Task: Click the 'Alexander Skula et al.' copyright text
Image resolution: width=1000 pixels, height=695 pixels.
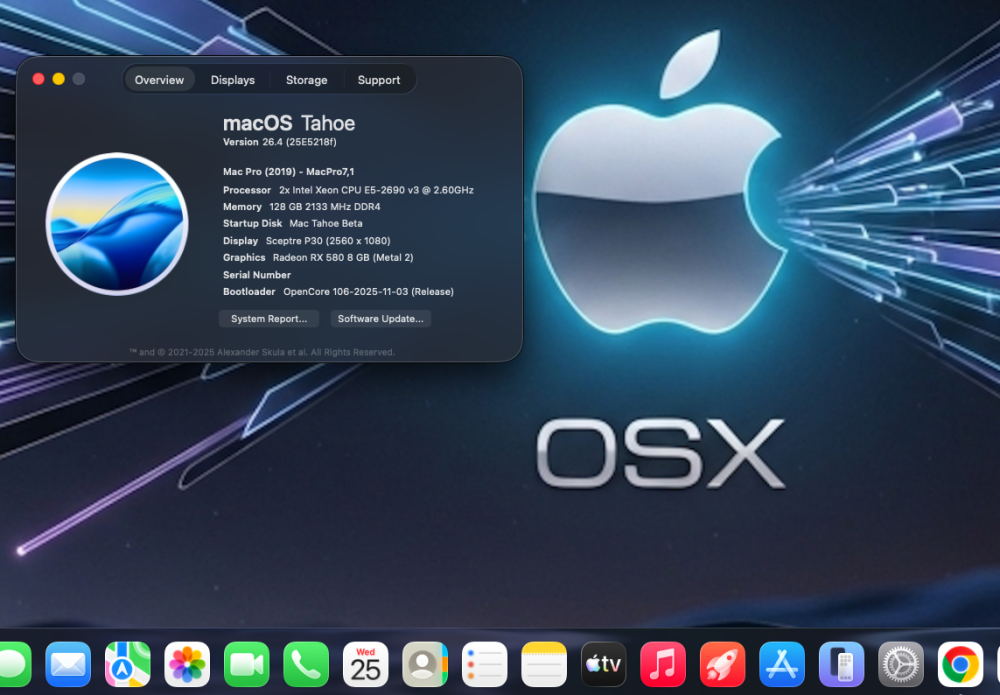Action: (262, 352)
